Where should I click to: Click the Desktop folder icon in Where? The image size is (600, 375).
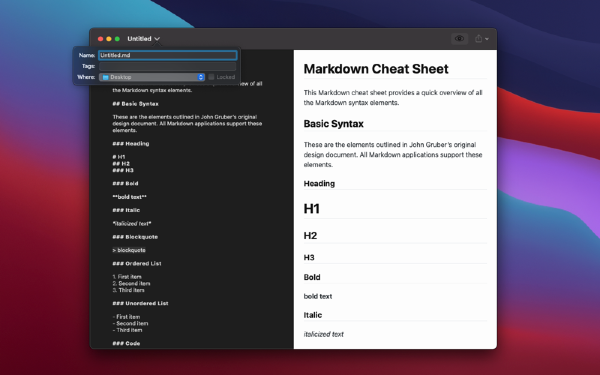106,77
